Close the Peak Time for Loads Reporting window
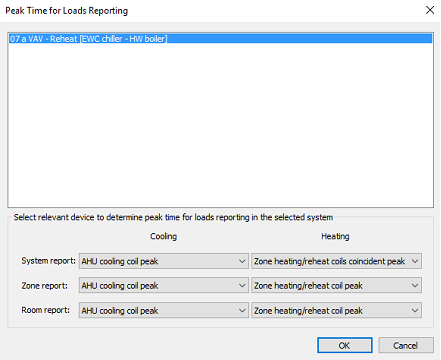Viewport: 441px width, 360px height. click(430, 10)
